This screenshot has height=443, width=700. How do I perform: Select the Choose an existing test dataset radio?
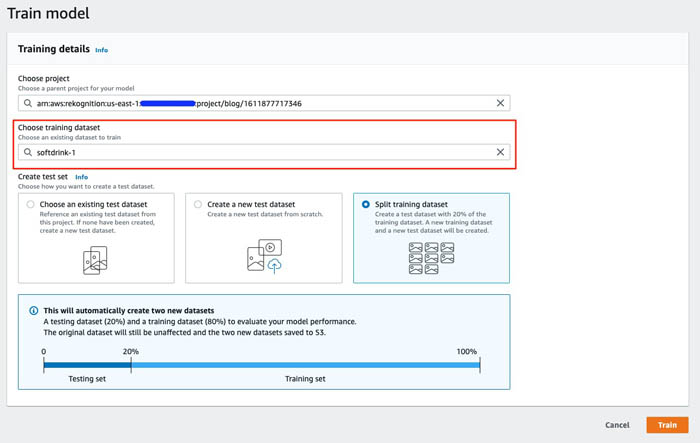[x=30, y=204]
